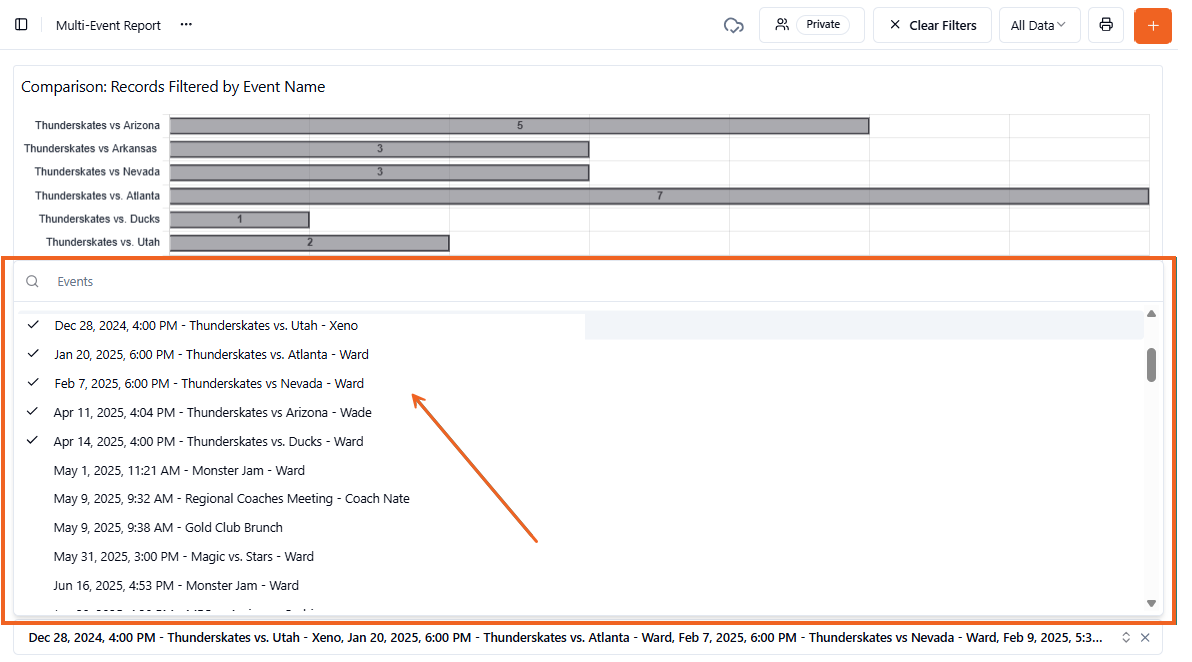Deselect Thunderskates vs. Atlanta - Ward event
The height and width of the screenshot is (662, 1192).
(211, 354)
